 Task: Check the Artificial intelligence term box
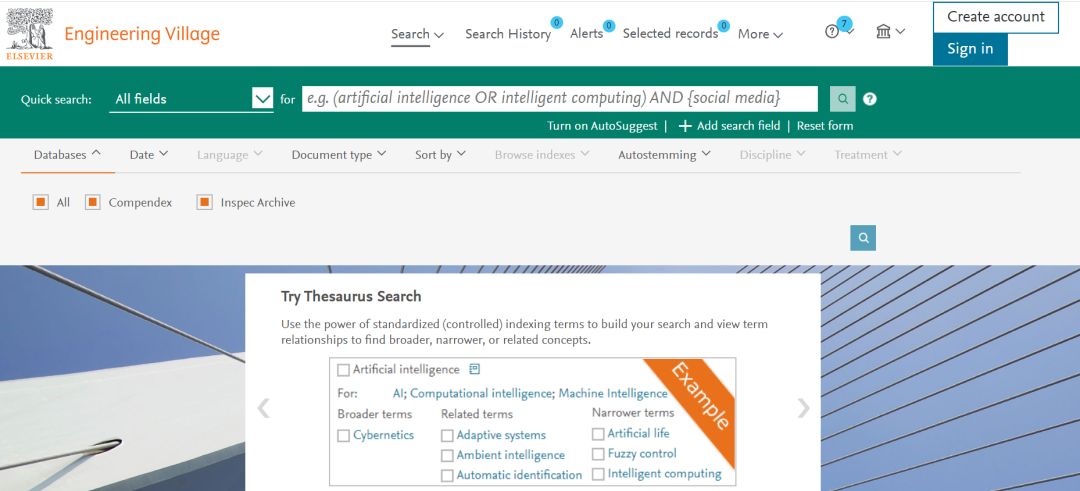pyautogui.click(x=343, y=370)
